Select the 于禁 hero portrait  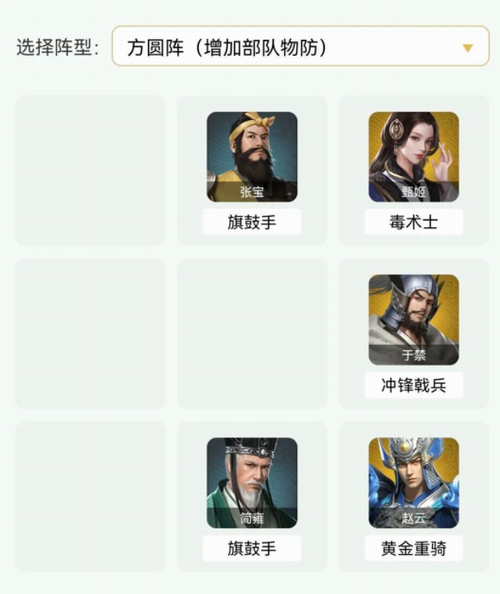414,320
